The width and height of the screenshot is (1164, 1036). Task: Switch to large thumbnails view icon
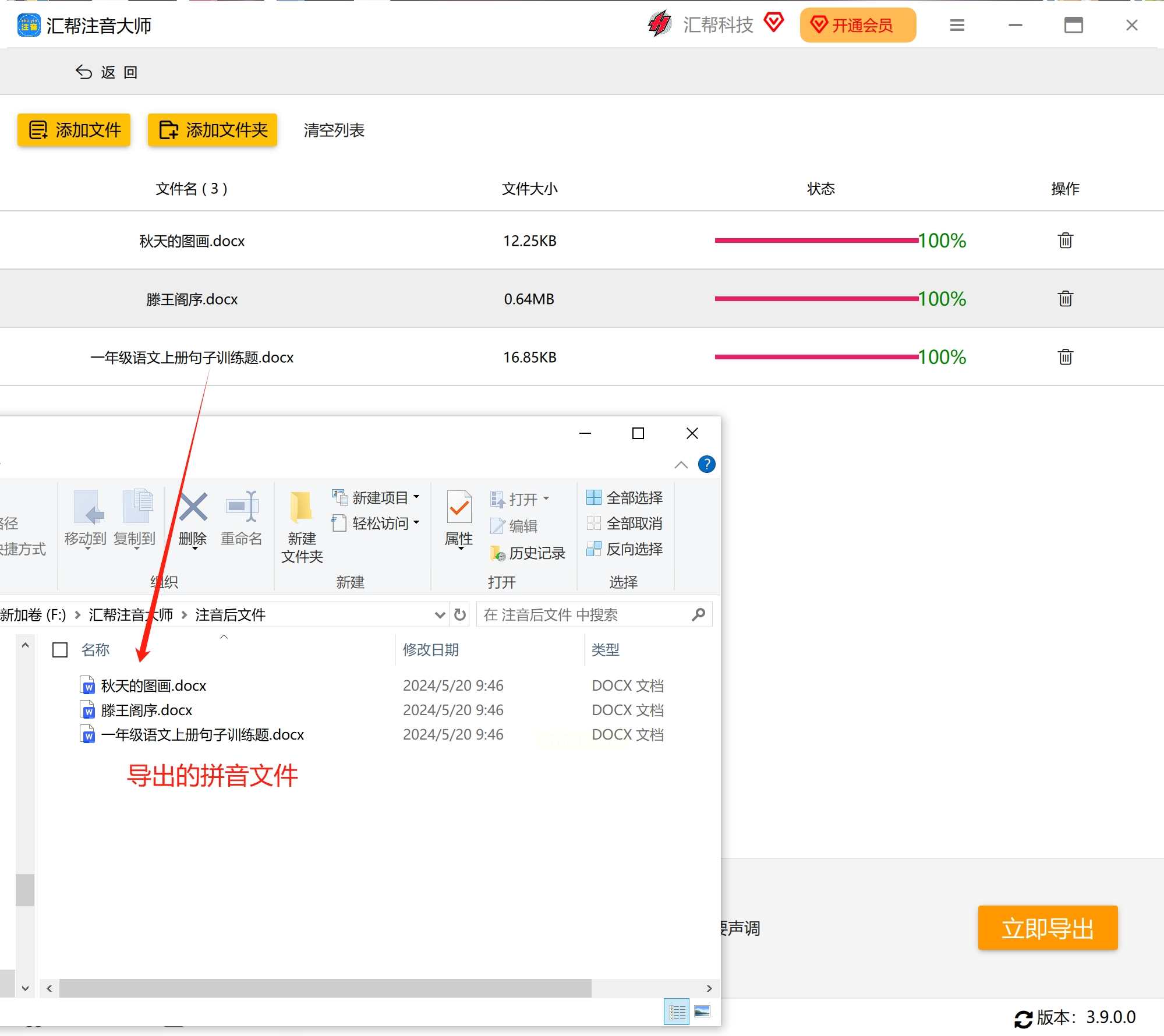pos(702,1012)
